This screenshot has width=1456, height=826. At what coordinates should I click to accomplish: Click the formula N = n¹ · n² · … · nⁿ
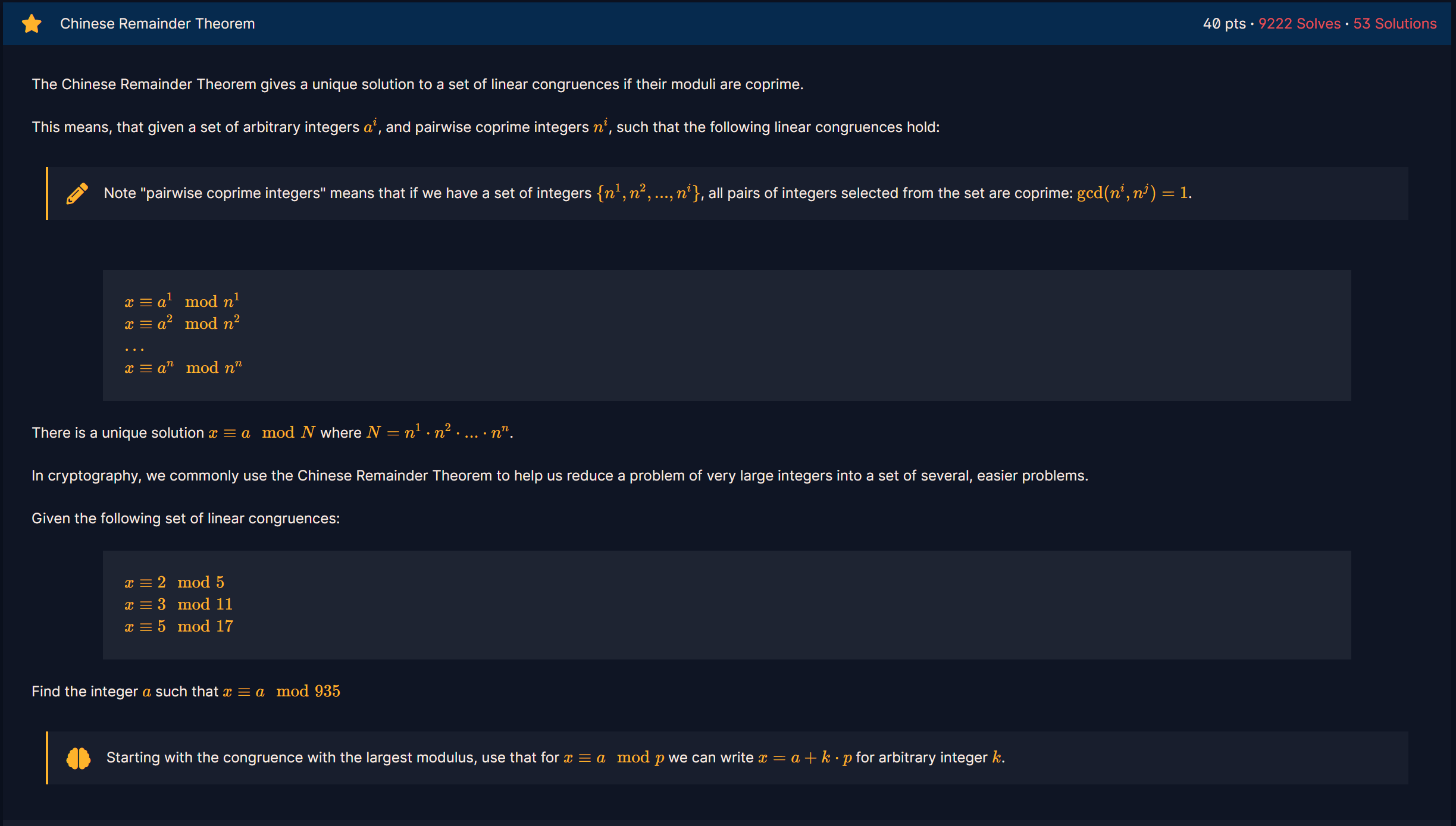click(x=438, y=432)
